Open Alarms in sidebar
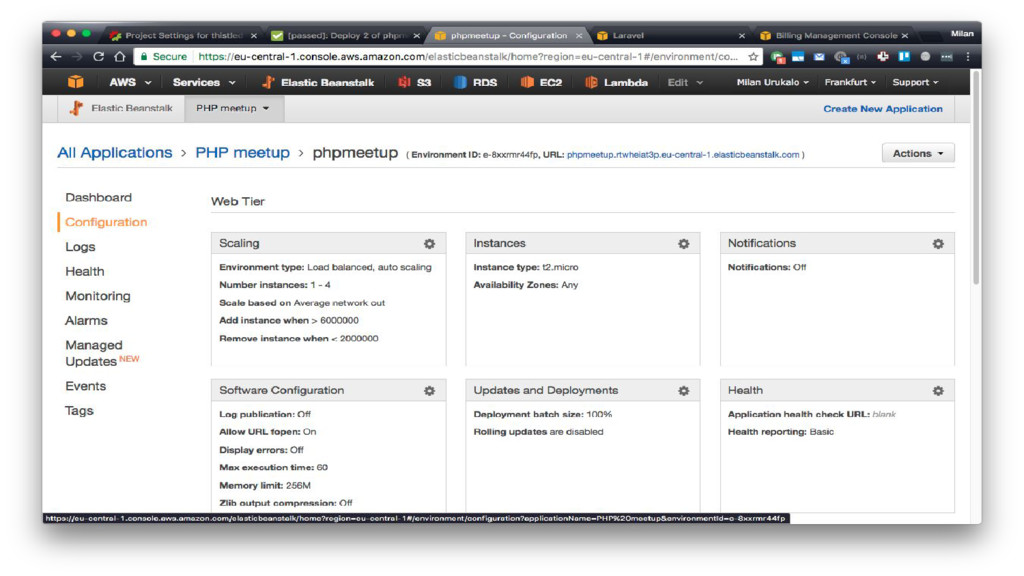This screenshot has height=576, width=1024. tap(86, 321)
